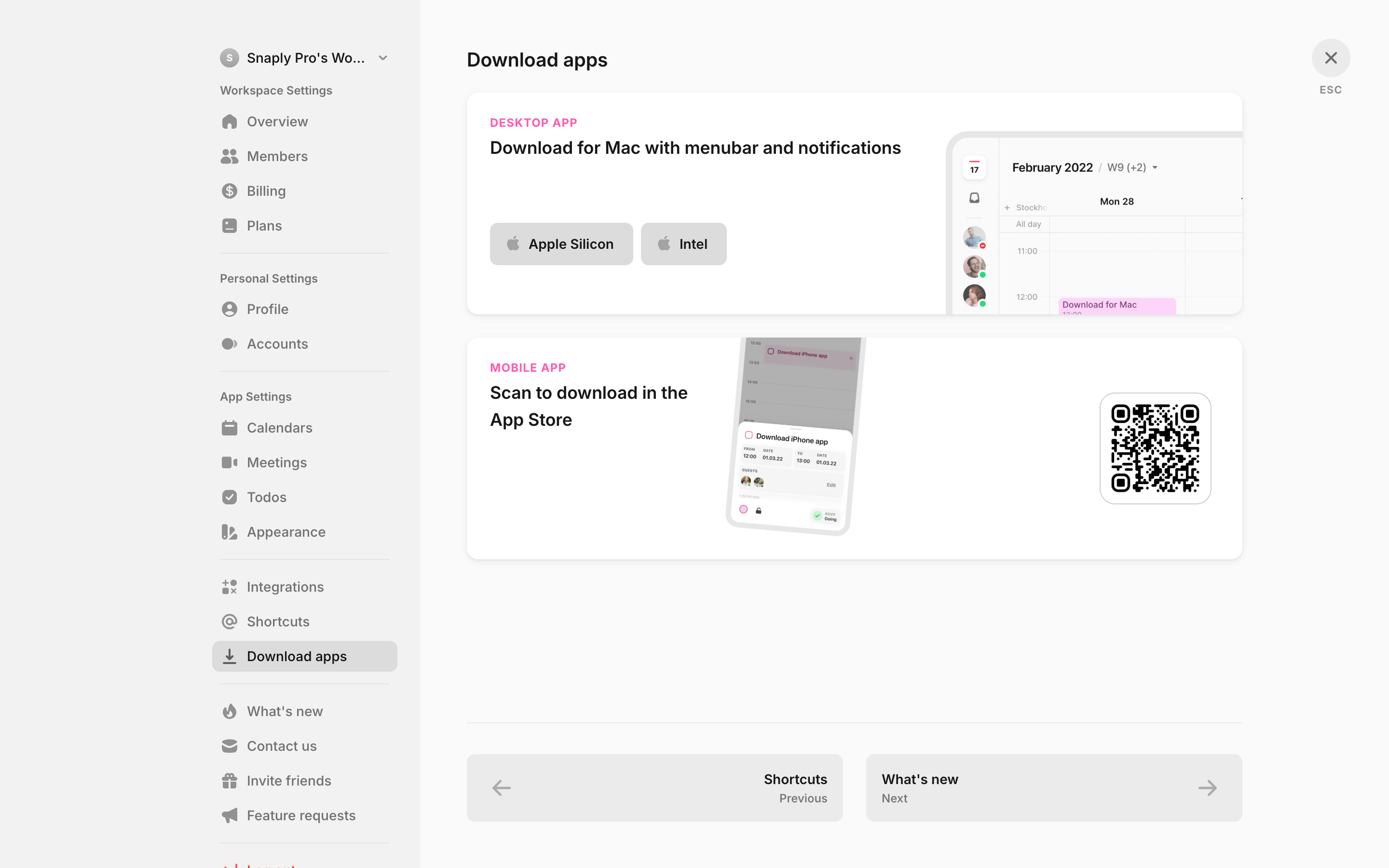Download the Apple Silicon Mac app
Image resolution: width=1389 pixels, height=868 pixels.
tap(561, 244)
